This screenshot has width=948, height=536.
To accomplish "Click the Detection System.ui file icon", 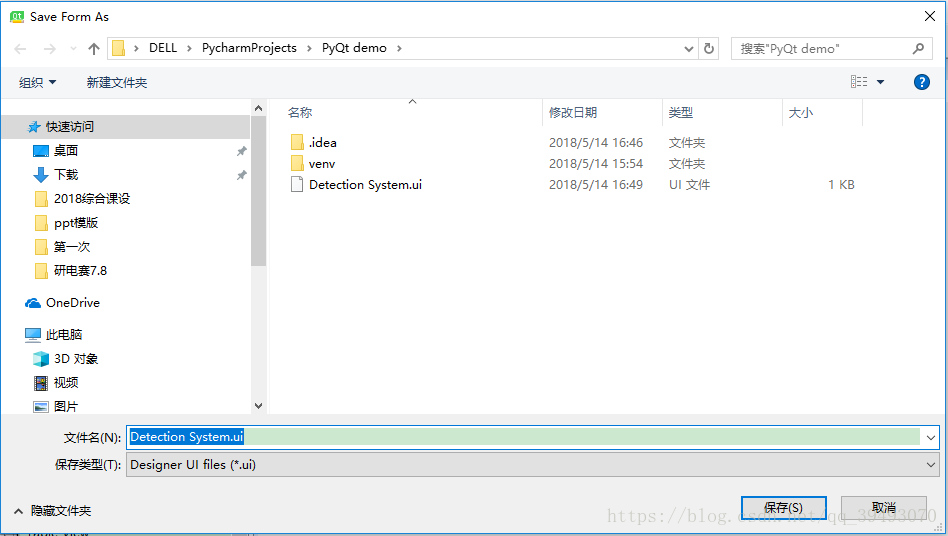I will [x=297, y=184].
